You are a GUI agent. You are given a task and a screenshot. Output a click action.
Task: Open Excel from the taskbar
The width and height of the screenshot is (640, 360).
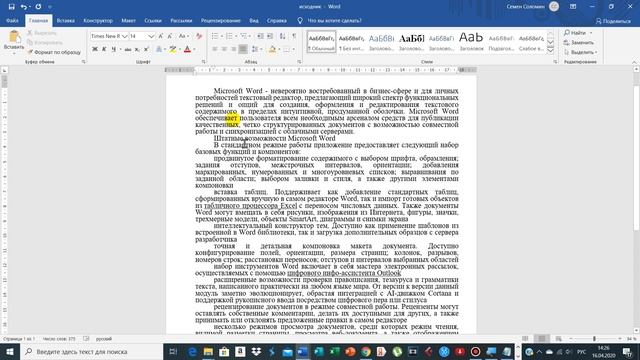[x=335, y=351]
